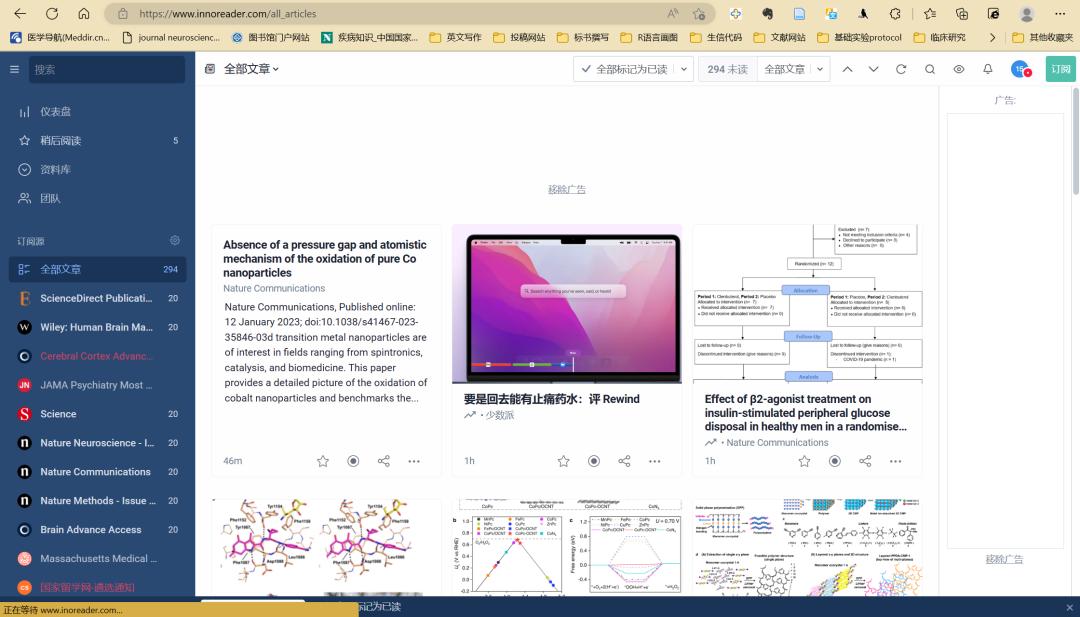The width and height of the screenshot is (1080, 617).
Task: Go to the previous article with the up arrow
Action: coord(847,69)
